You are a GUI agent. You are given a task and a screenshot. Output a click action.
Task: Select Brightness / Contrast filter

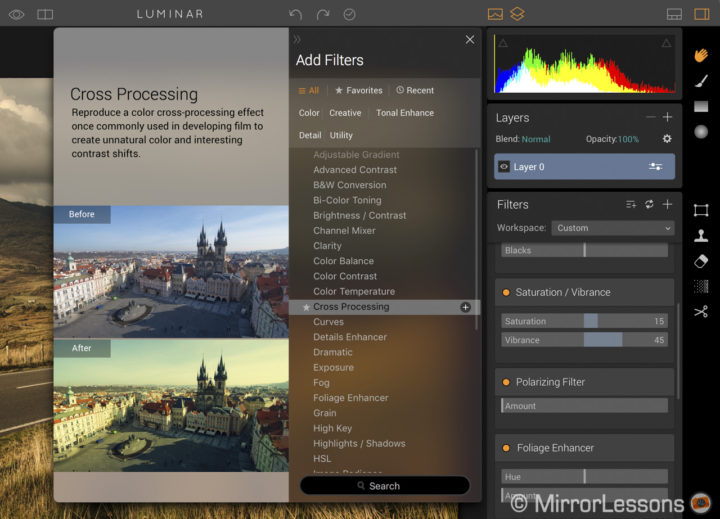point(360,215)
